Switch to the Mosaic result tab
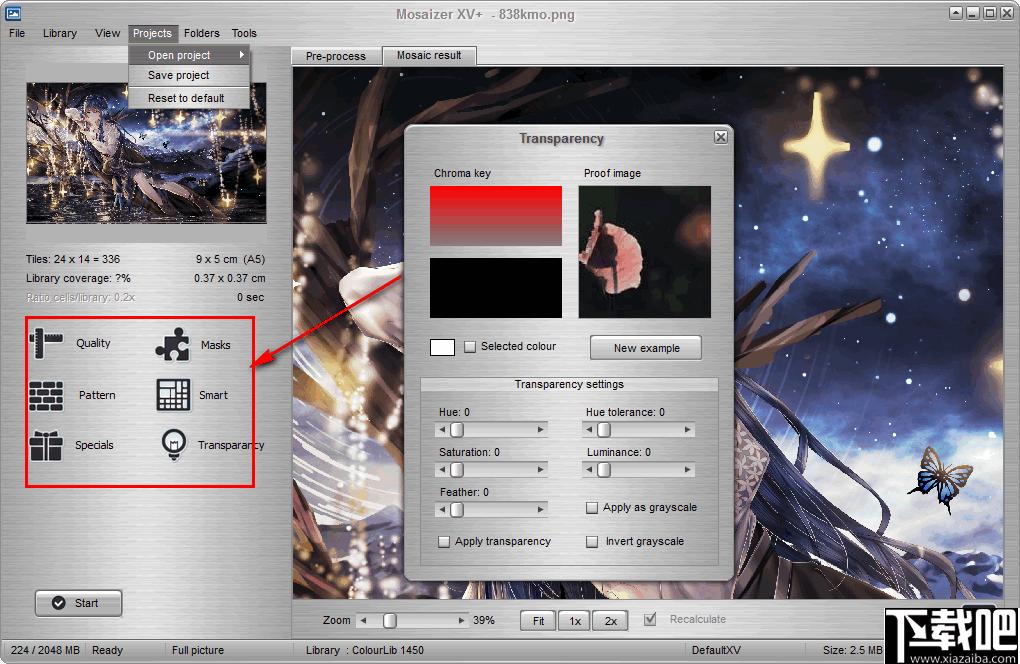 point(429,55)
